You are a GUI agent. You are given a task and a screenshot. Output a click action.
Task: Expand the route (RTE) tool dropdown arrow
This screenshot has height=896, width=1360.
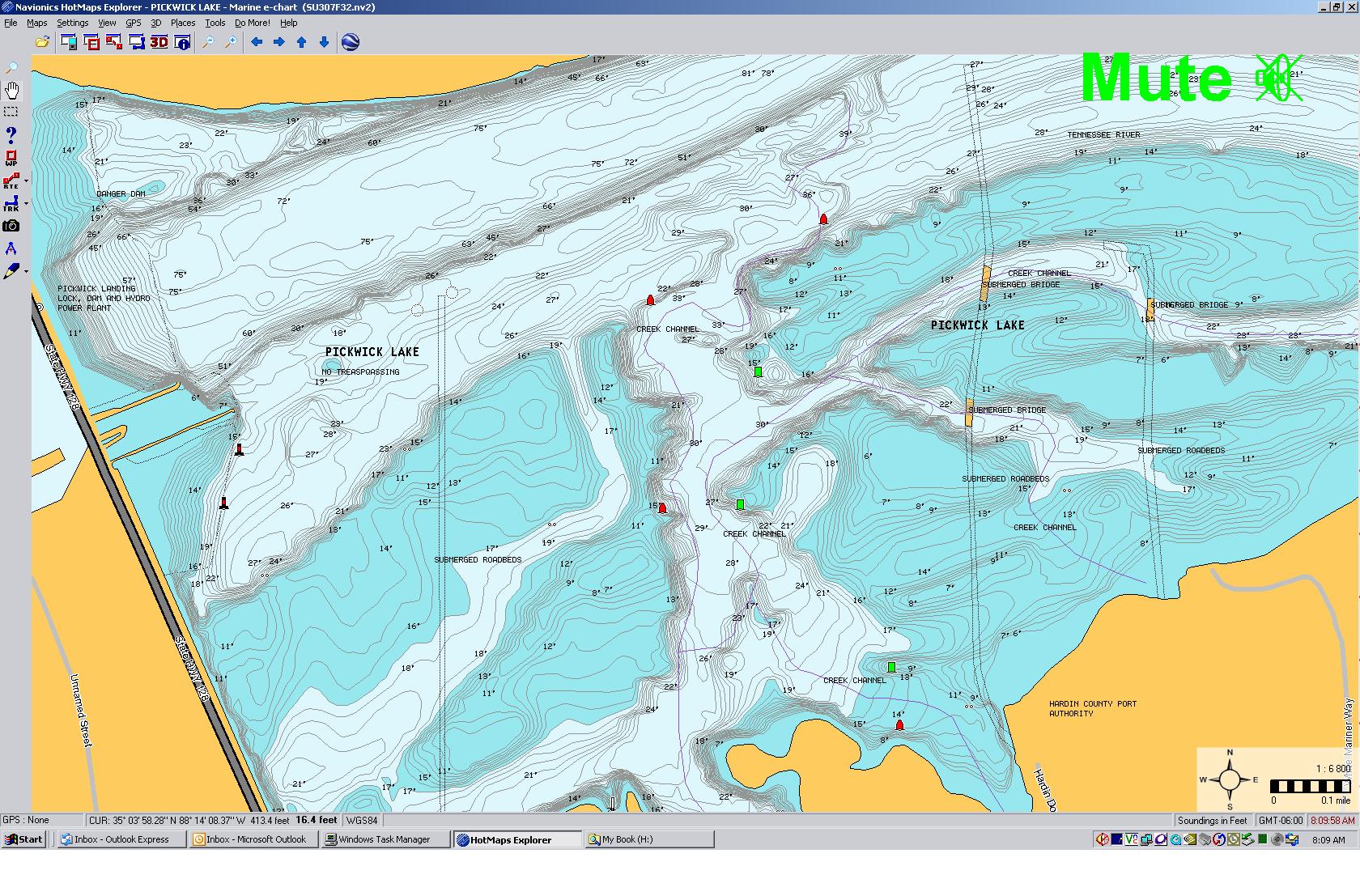coord(27,181)
